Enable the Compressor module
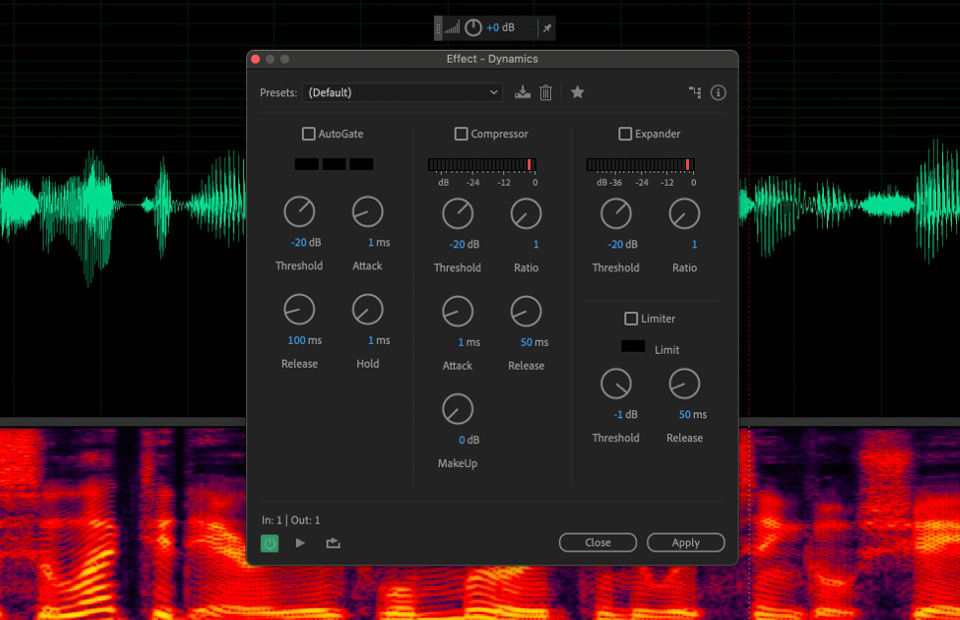The image size is (960, 620). click(460, 133)
